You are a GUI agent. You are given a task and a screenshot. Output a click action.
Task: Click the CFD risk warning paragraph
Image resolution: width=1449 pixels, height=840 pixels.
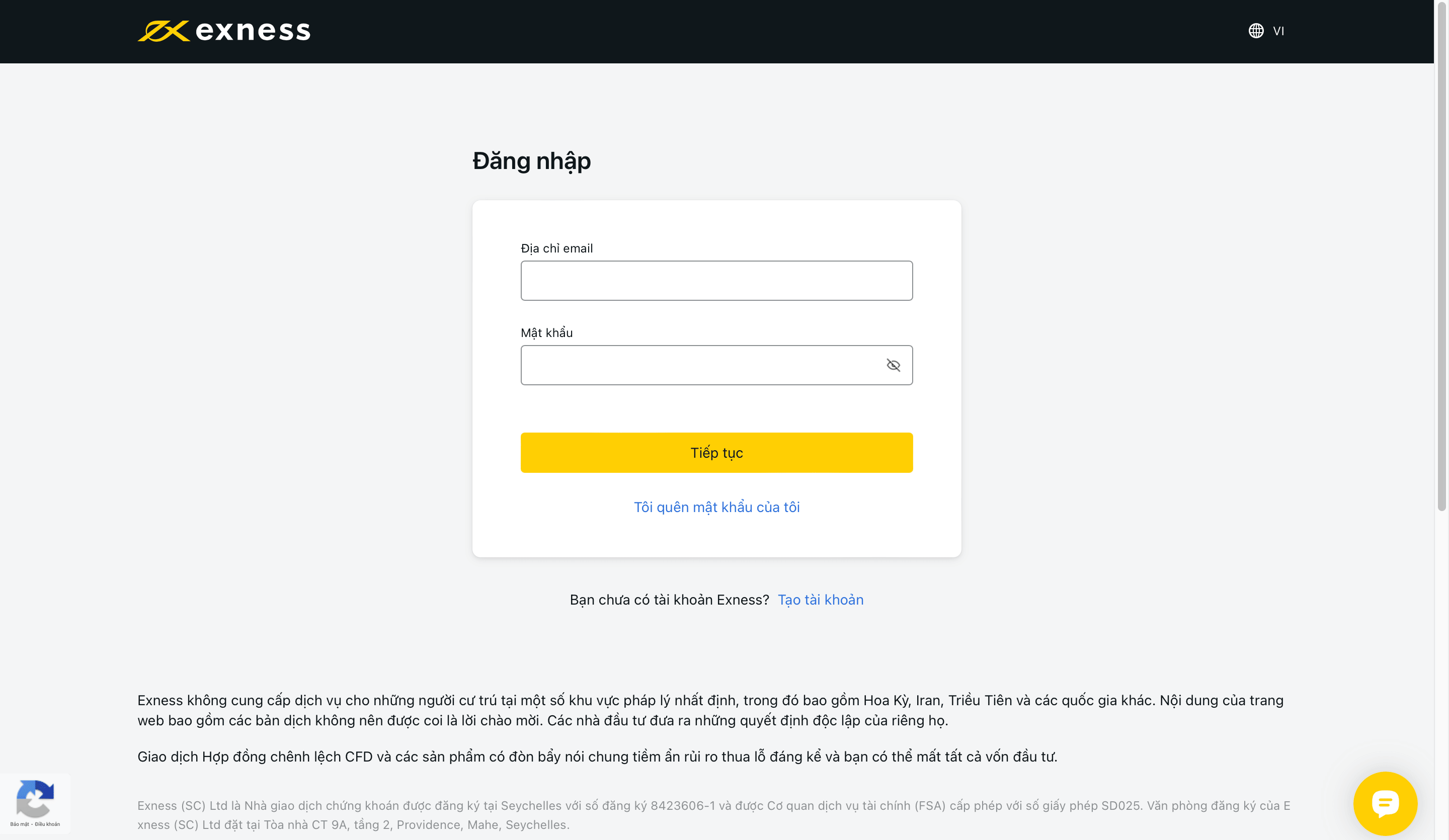point(597,757)
